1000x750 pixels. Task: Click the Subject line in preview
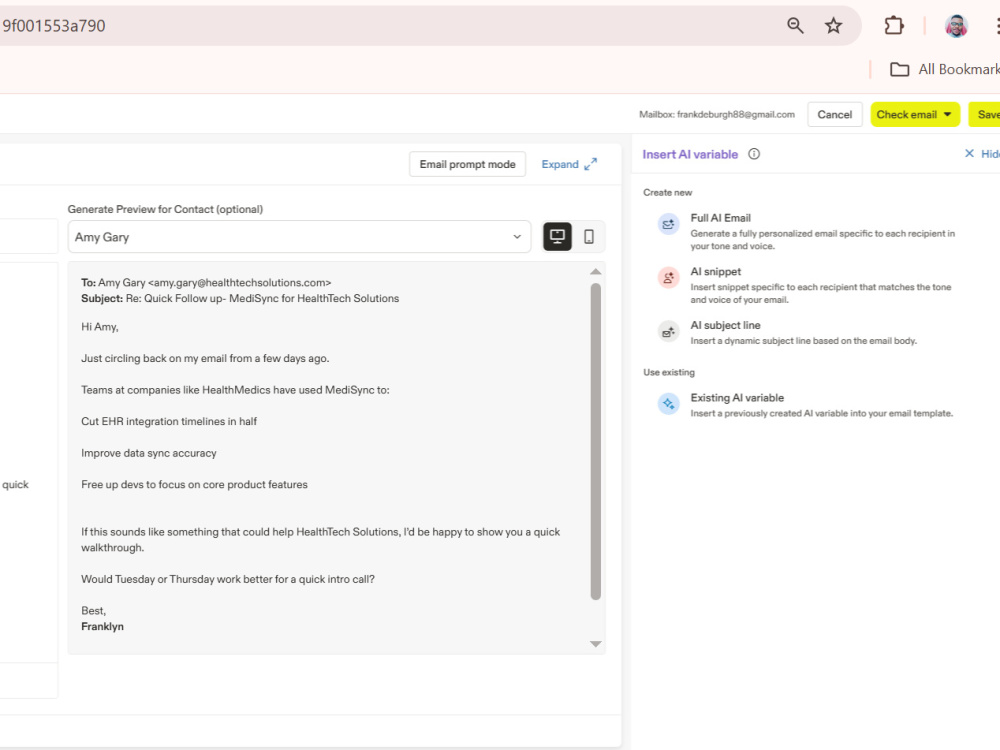(240, 298)
